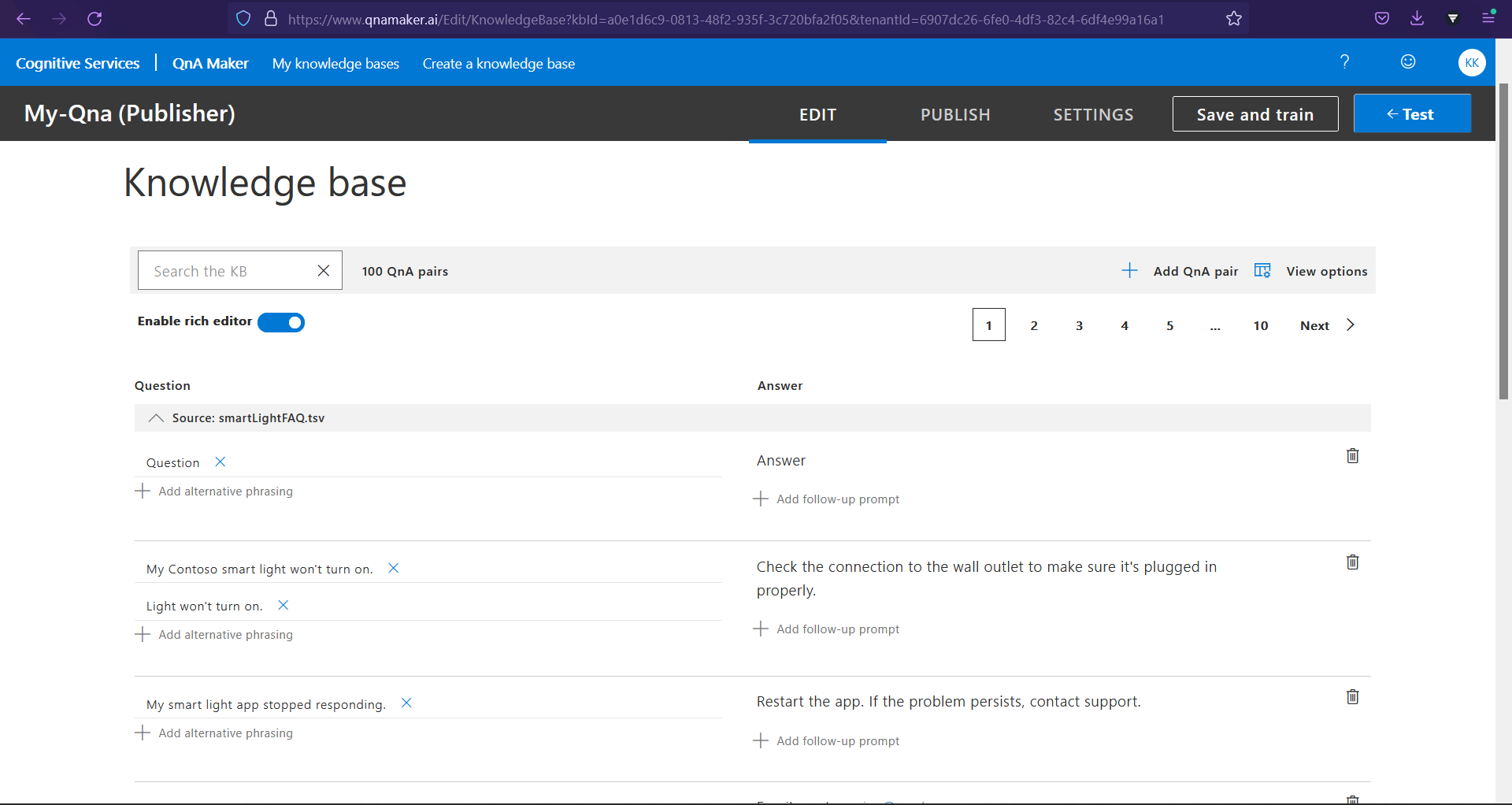Screen dimensions: 1512x805
Task: Disable the rich editor toggle
Action: coord(280,322)
